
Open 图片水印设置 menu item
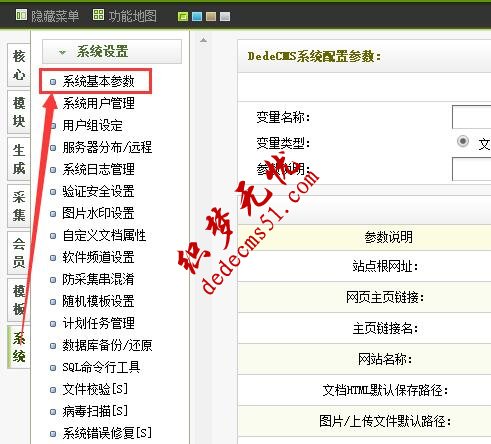(98, 213)
